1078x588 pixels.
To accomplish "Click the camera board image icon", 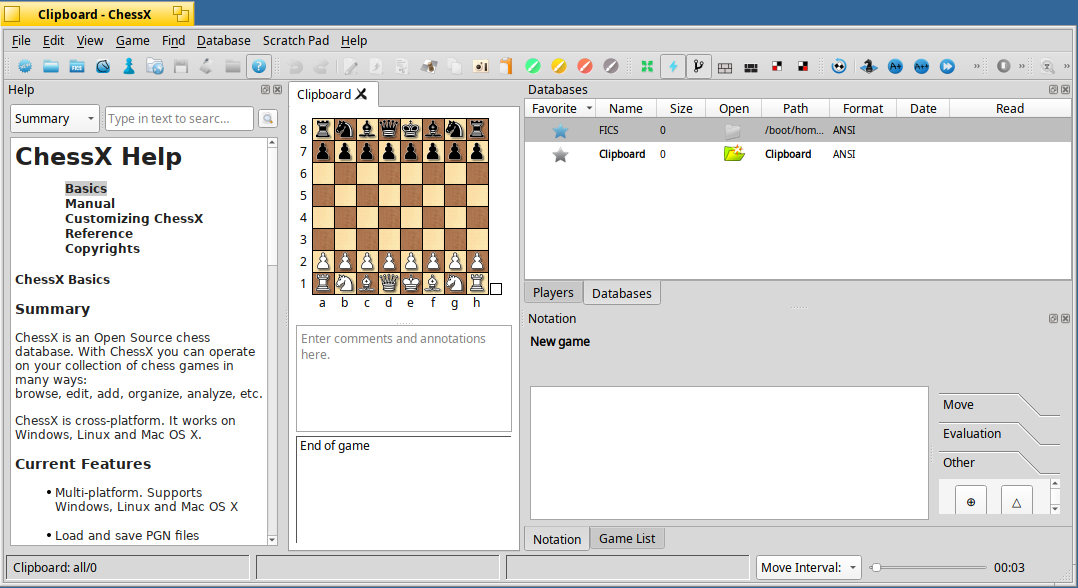I will click(x=481, y=66).
